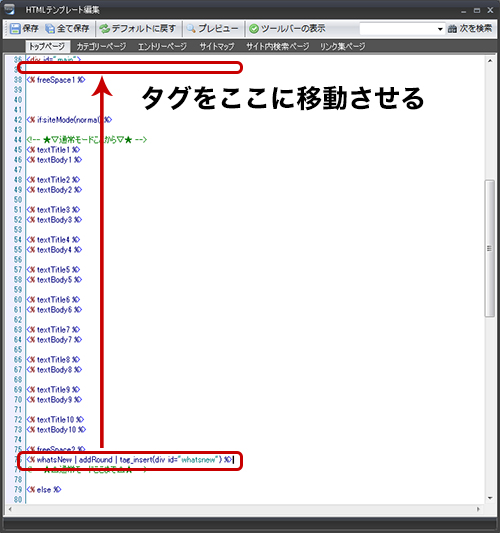Switch to the エントリーページ tab
The width and height of the screenshot is (500, 533).
162,47
